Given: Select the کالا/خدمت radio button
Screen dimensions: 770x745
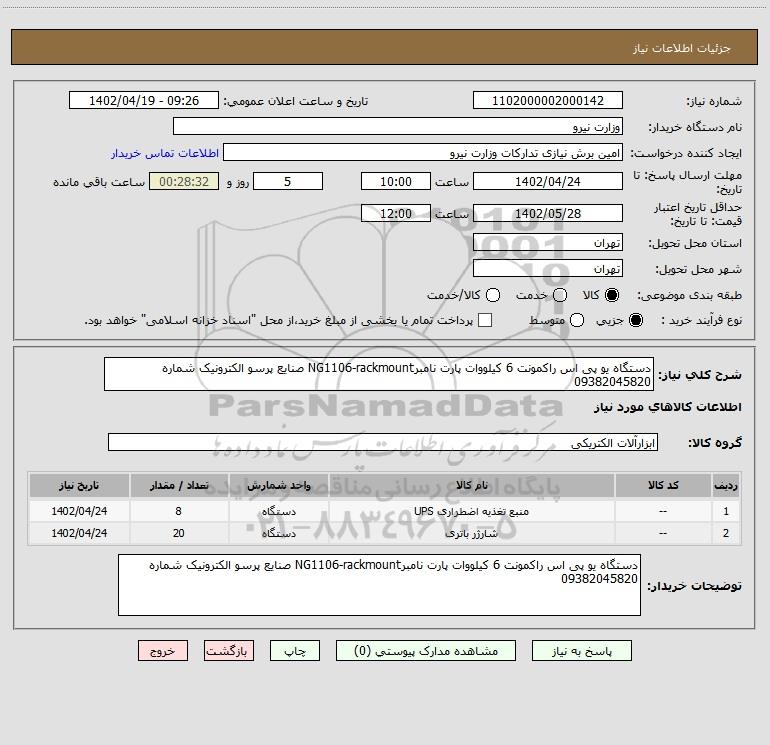Looking at the screenshot, I should click(493, 295).
